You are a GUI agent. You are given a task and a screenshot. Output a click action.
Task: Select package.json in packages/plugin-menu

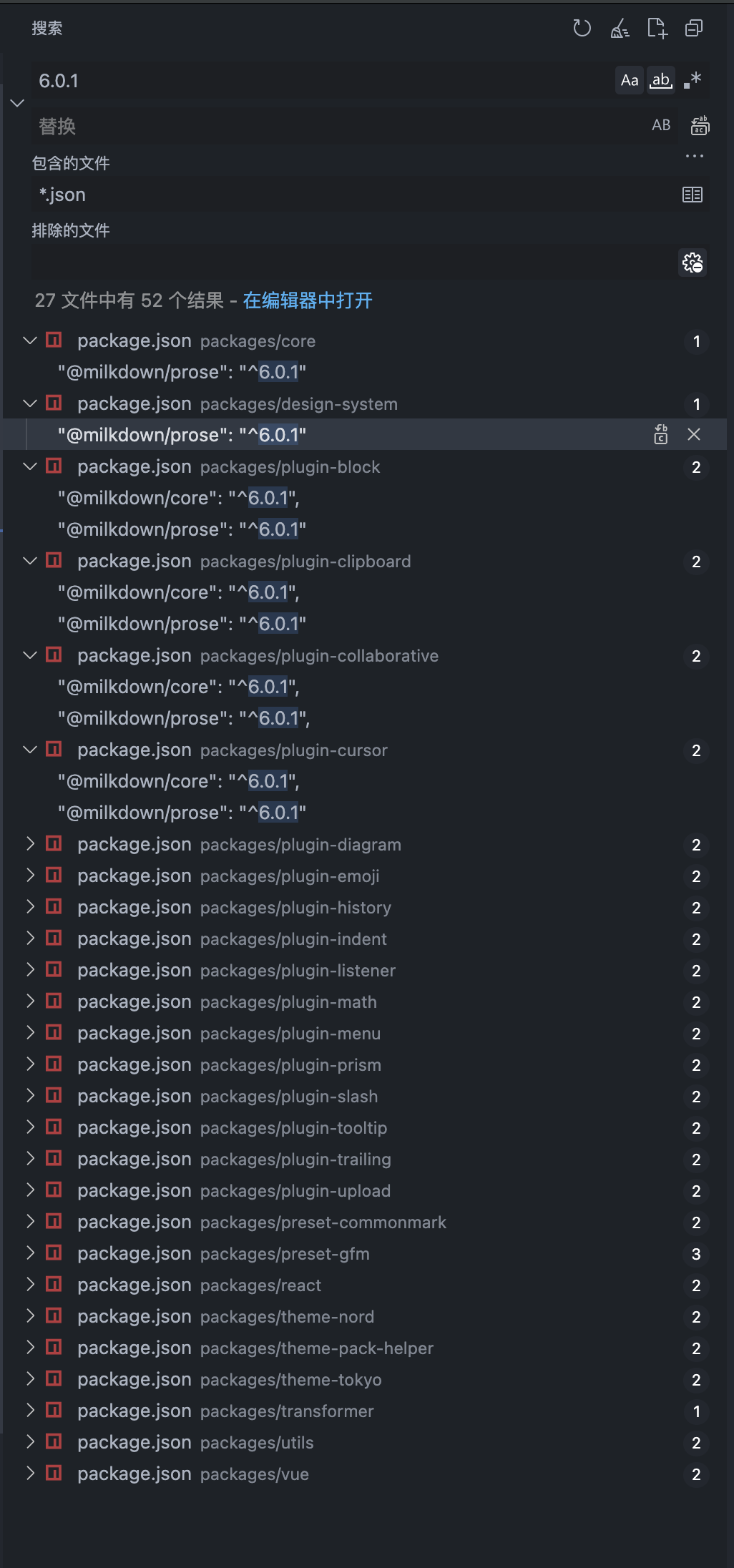(365, 1033)
